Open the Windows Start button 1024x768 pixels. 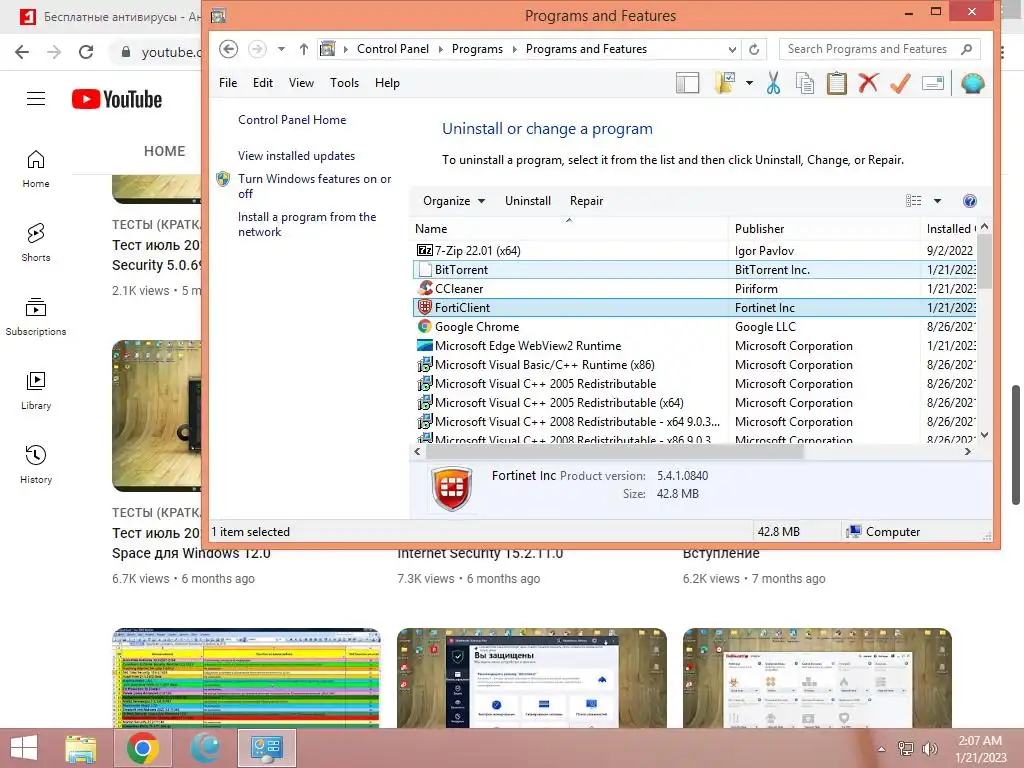pos(24,748)
